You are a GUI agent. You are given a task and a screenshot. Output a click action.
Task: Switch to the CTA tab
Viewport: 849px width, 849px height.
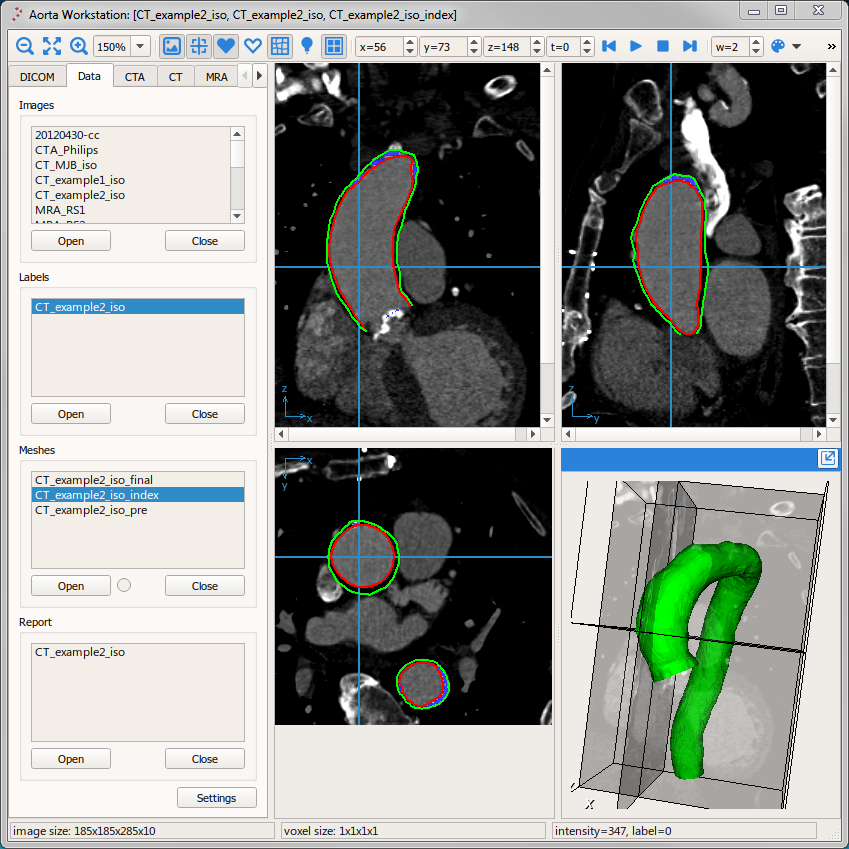tap(134, 77)
